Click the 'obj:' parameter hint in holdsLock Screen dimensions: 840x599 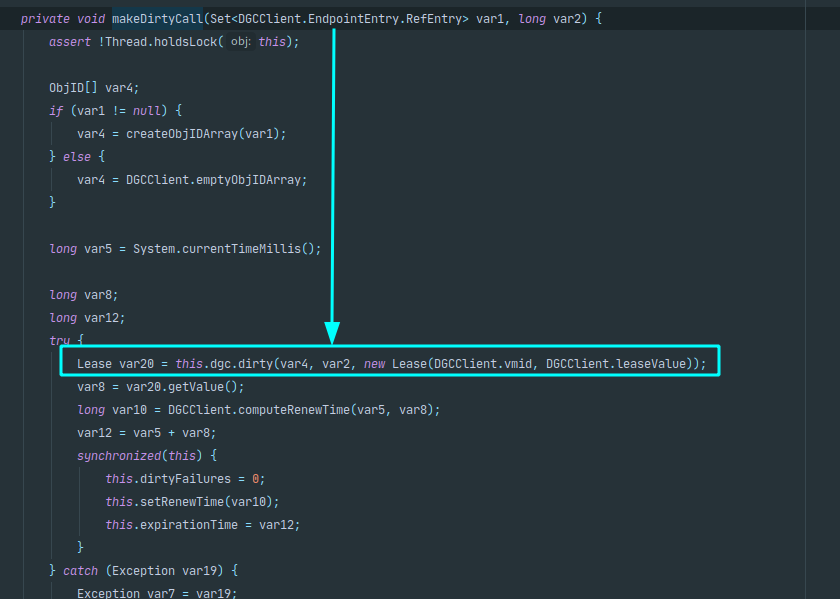click(241, 42)
